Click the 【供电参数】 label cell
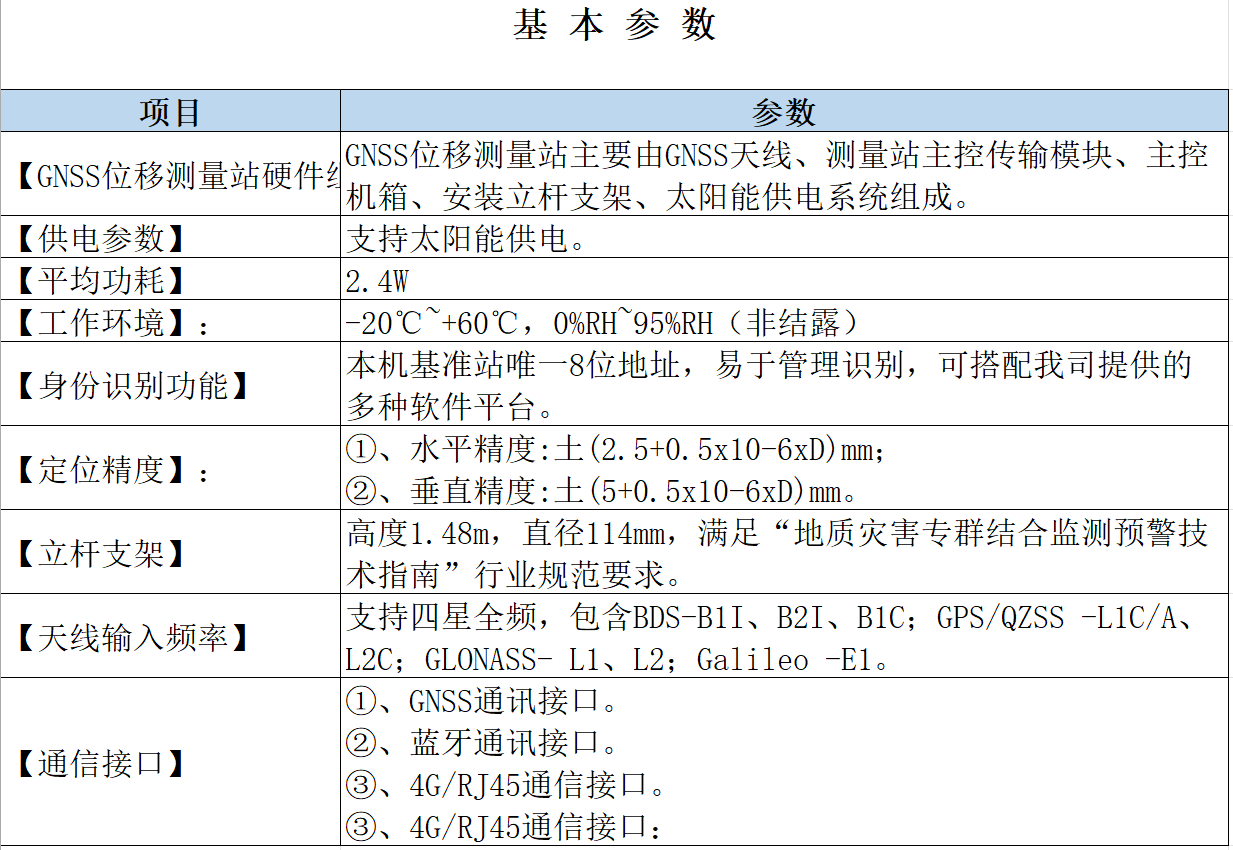The height and width of the screenshot is (850, 1233). [x=170, y=238]
